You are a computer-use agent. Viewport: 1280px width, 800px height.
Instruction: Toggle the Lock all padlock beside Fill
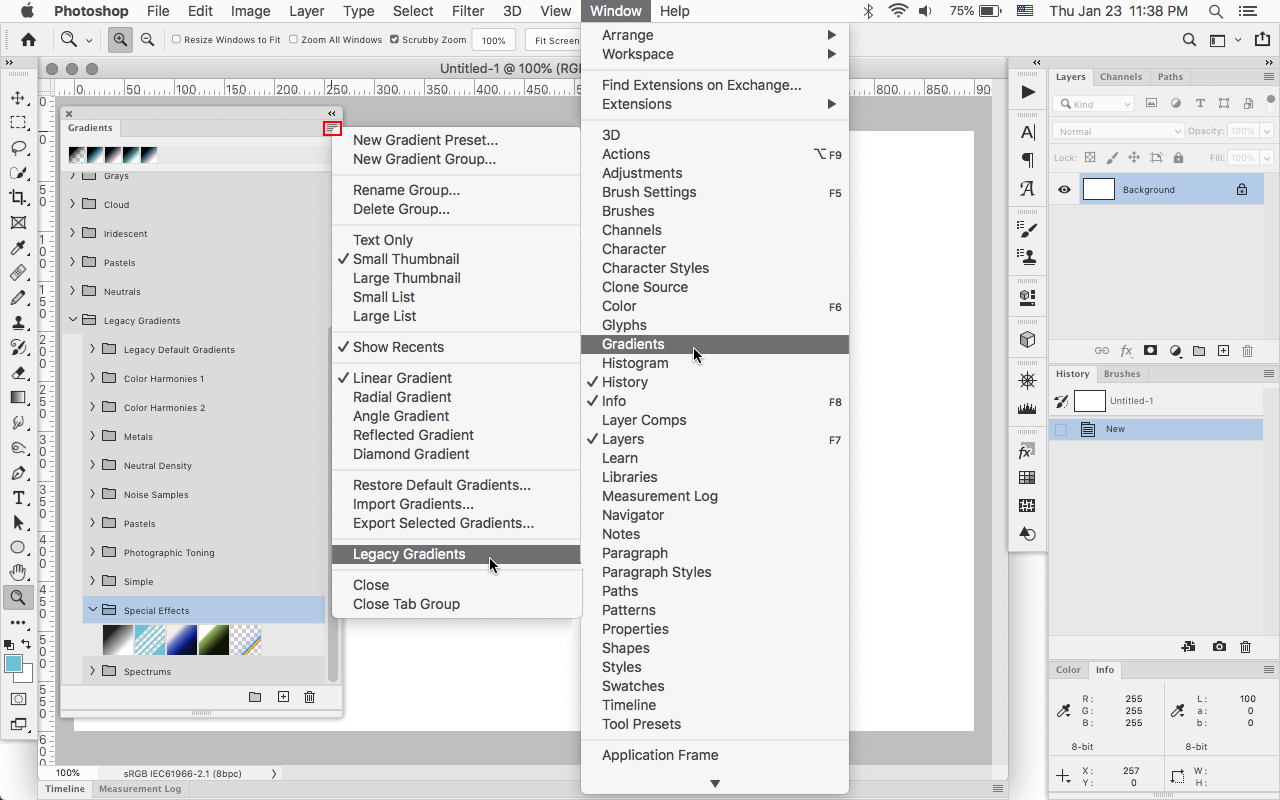pyautogui.click(x=1178, y=158)
